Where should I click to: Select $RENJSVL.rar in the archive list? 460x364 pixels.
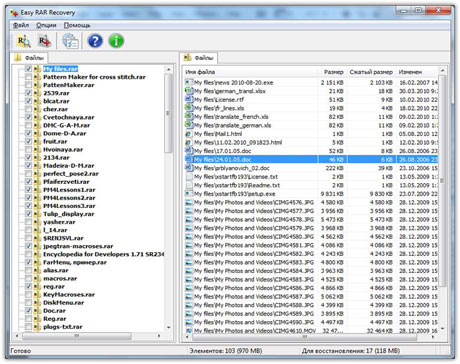63,238
